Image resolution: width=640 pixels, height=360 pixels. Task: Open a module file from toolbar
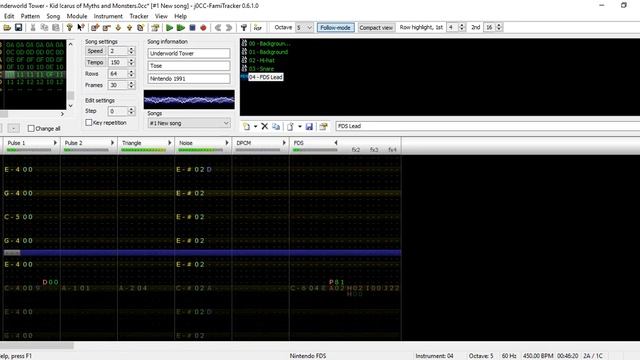(7, 28)
